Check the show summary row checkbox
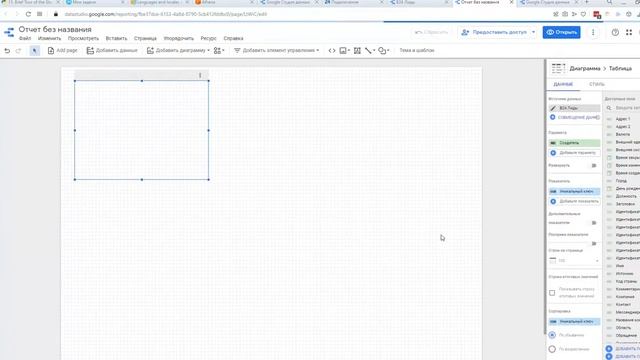This screenshot has height=360, width=640. (x=552, y=293)
